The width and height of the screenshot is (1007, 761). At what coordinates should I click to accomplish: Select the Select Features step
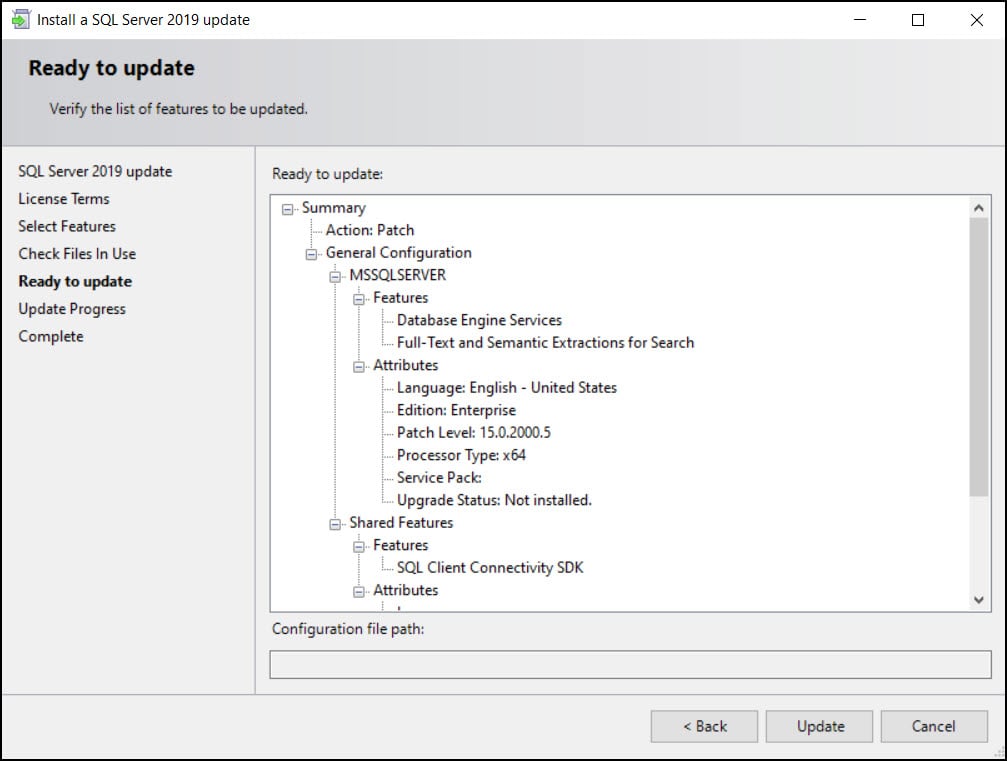point(67,227)
